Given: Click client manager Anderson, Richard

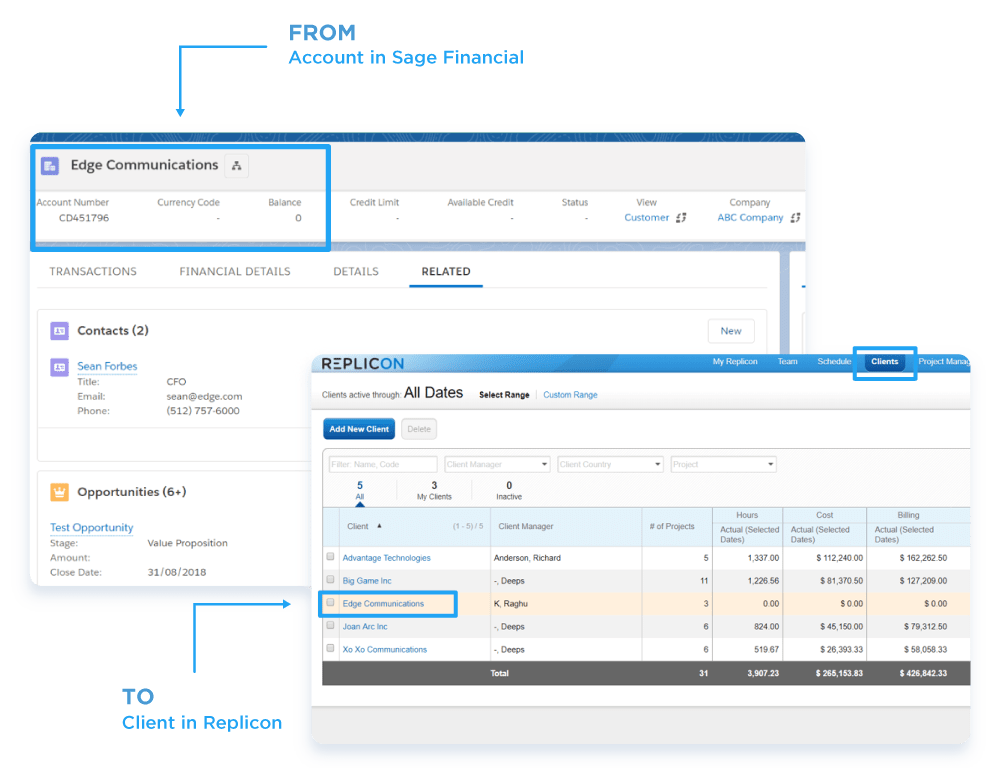Looking at the screenshot, I should (527, 558).
